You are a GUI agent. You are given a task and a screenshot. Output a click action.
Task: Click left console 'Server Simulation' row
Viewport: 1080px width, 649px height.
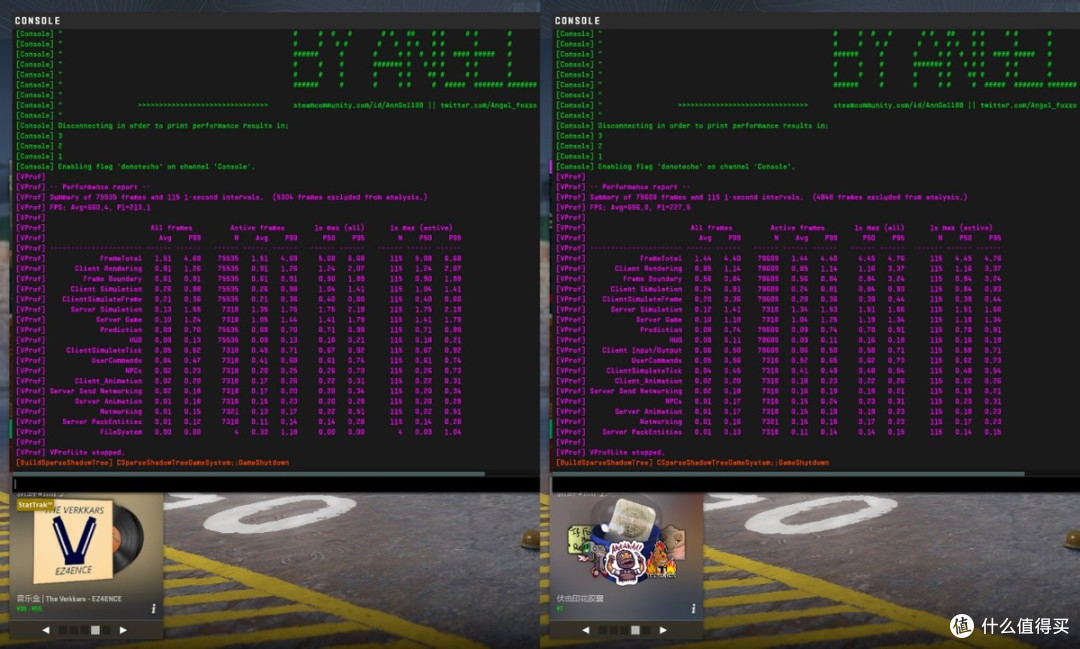coord(239,309)
